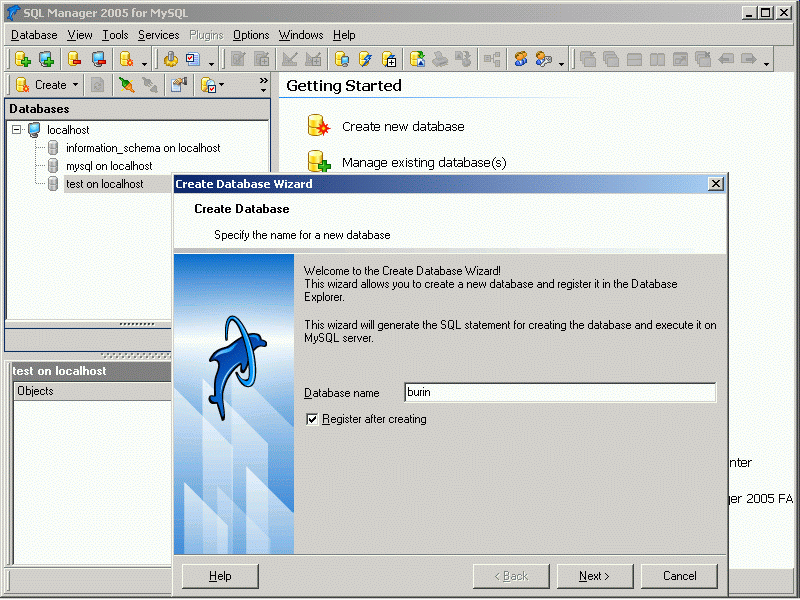Open the User Manager two-people icon
This screenshot has width=800, height=600.
point(520,59)
